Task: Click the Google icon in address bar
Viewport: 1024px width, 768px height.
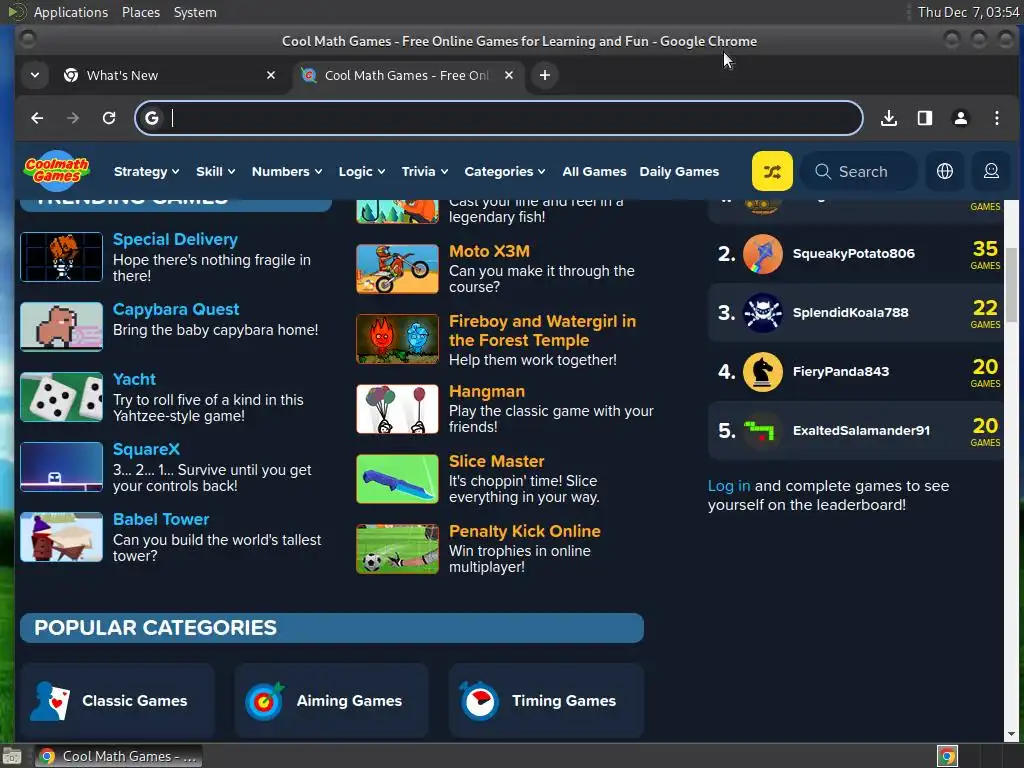Action: click(x=152, y=118)
